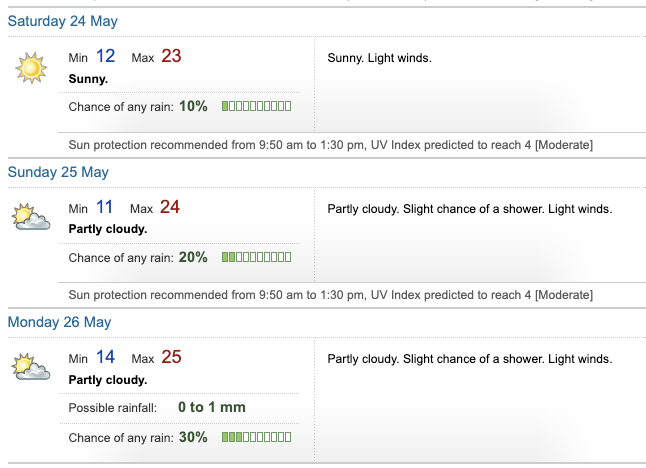Click the 30% rain chance bar
The width and height of the screenshot is (646, 468).
[x=256, y=437]
